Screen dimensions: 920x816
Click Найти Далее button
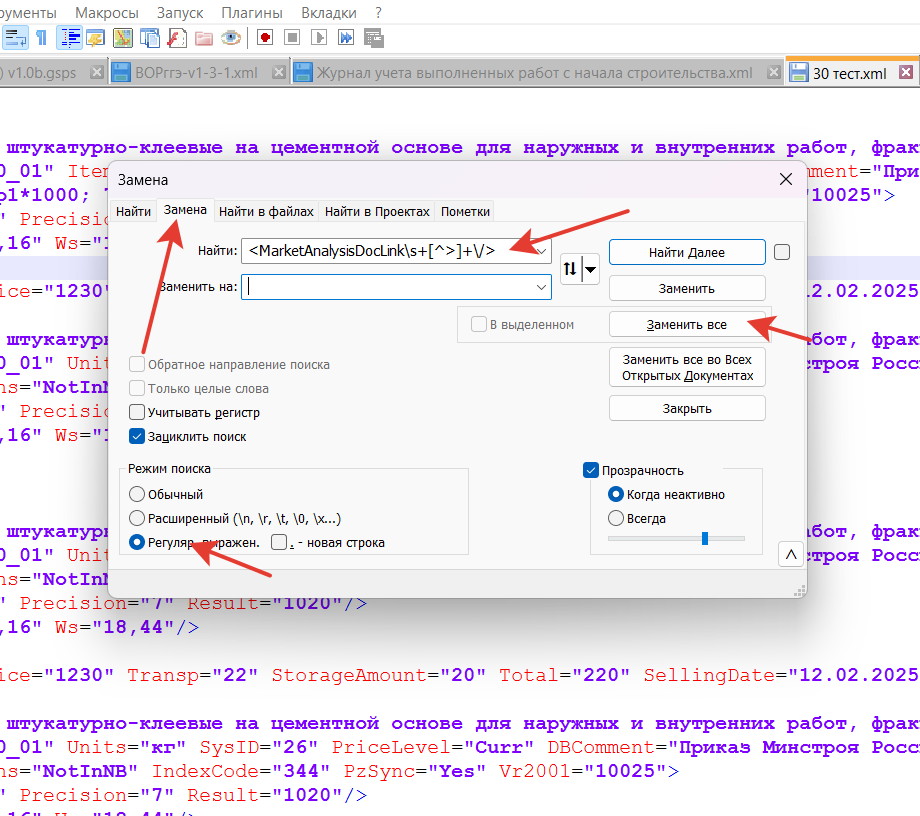click(x=687, y=252)
